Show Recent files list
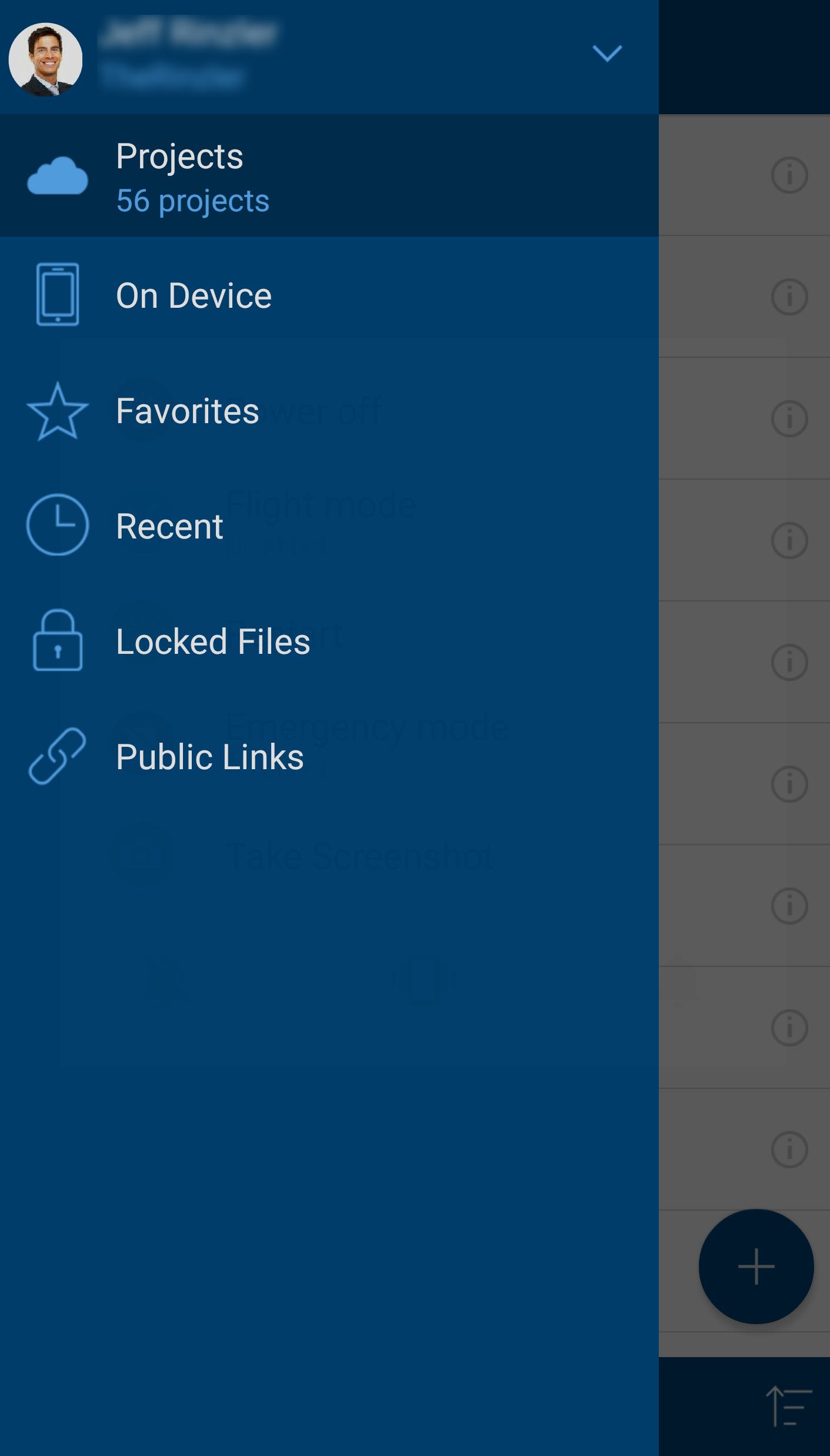Image resolution: width=830 pixels, height=1456 pixels. (x=169, y=526)
